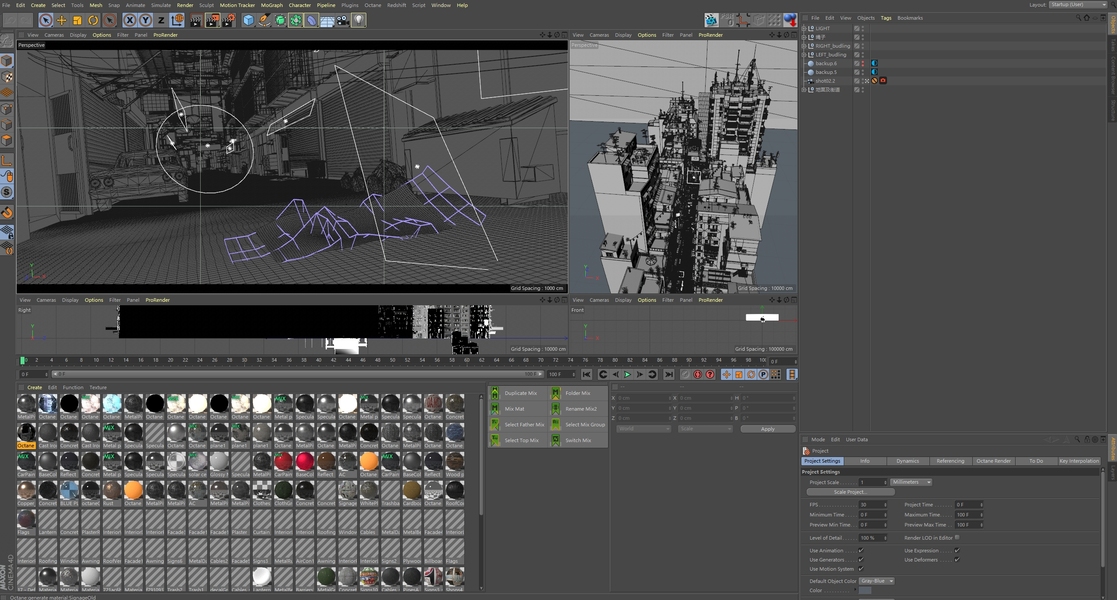Open the Render menu
Image resolution: width=1117 pixels, height=600 pixels.
pyautogui.click(x=185, y=5)
